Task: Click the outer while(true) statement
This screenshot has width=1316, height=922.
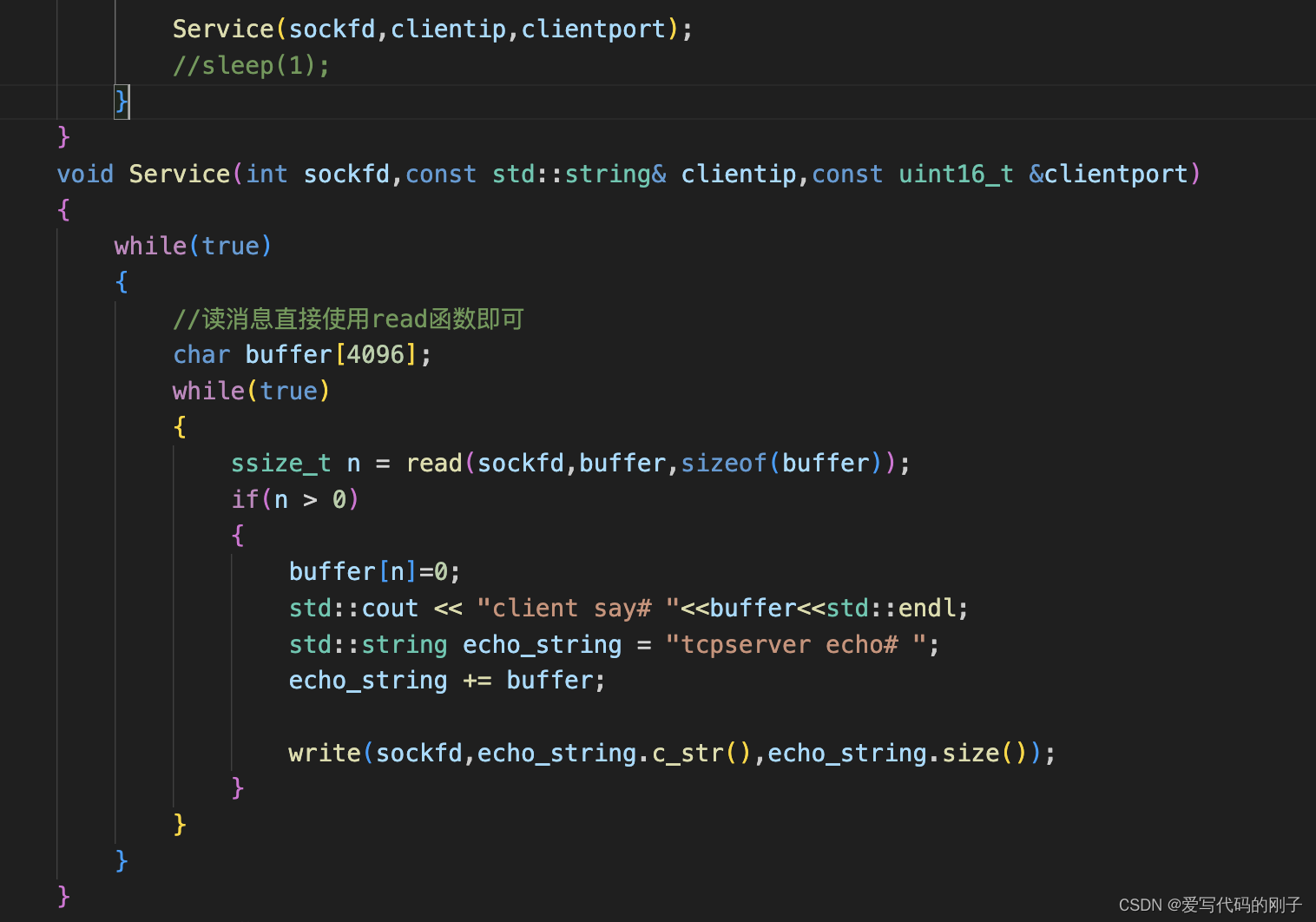Action: (193, 247)
